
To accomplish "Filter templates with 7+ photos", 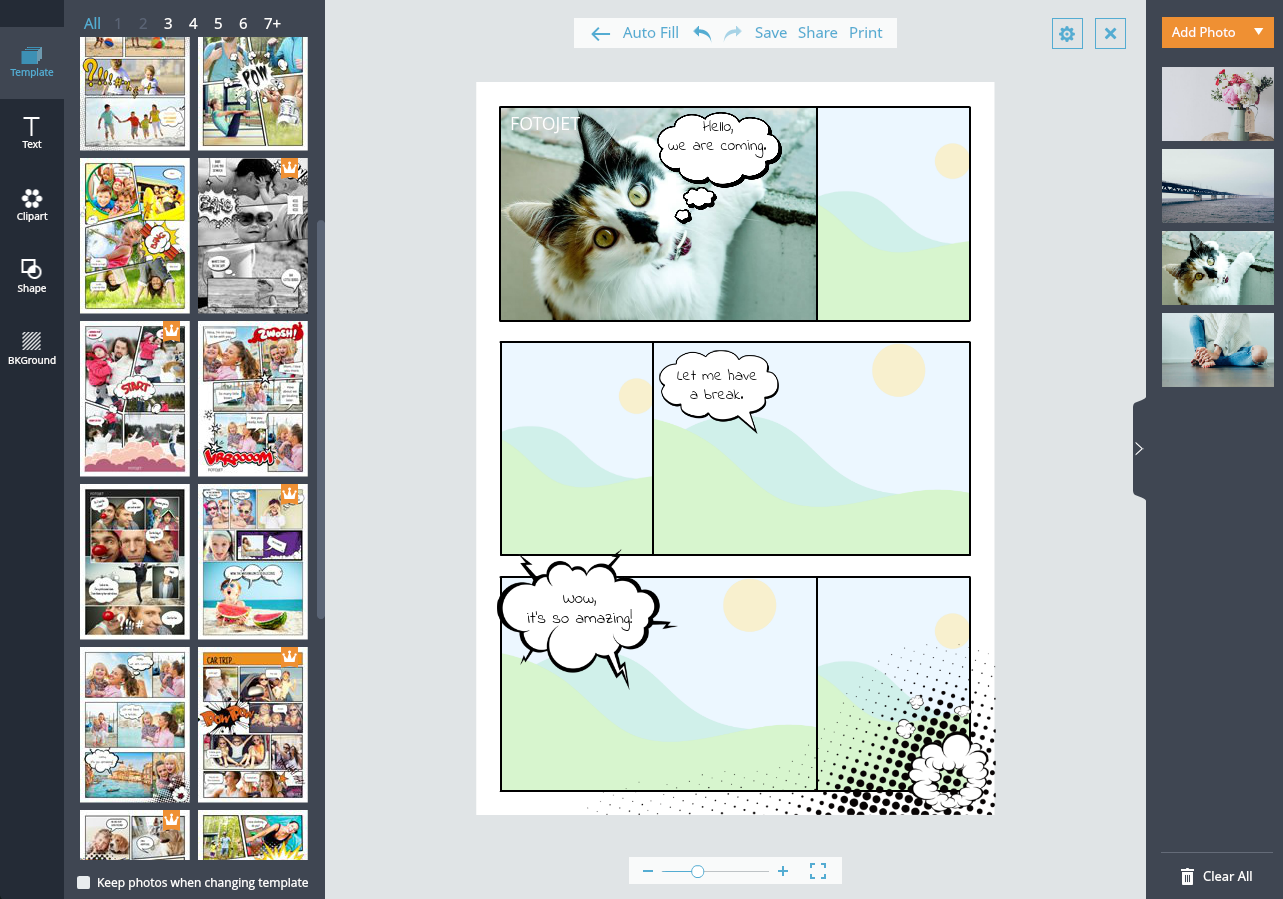I will tap(272, 23).
